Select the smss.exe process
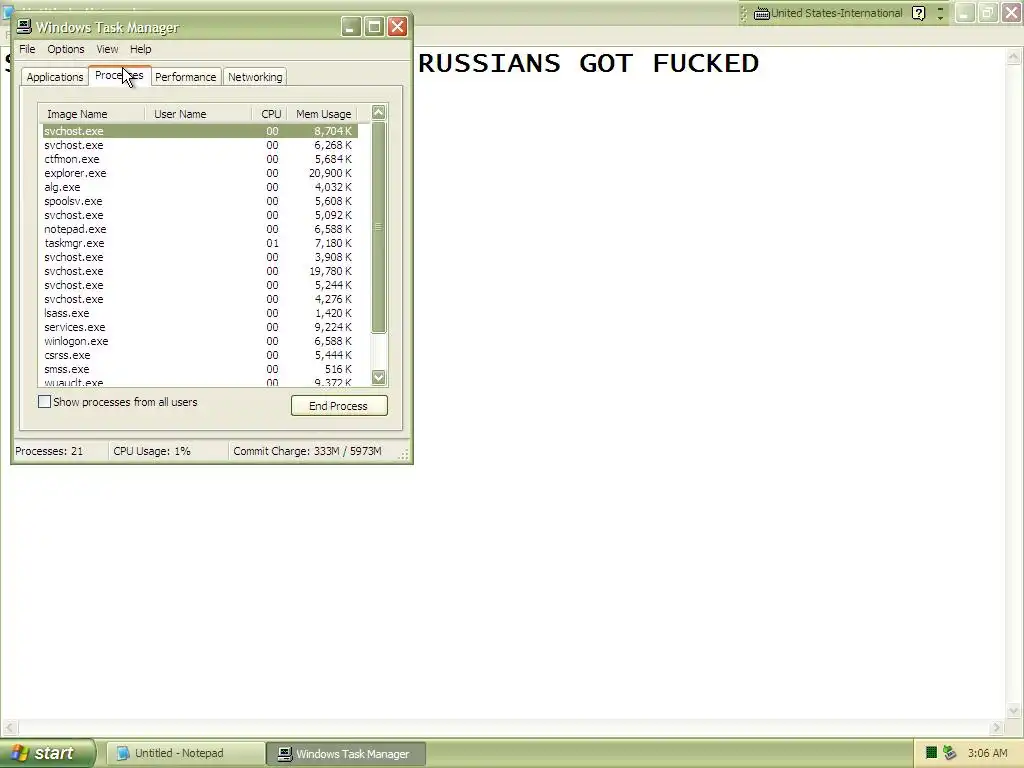 tap(200, 370)
